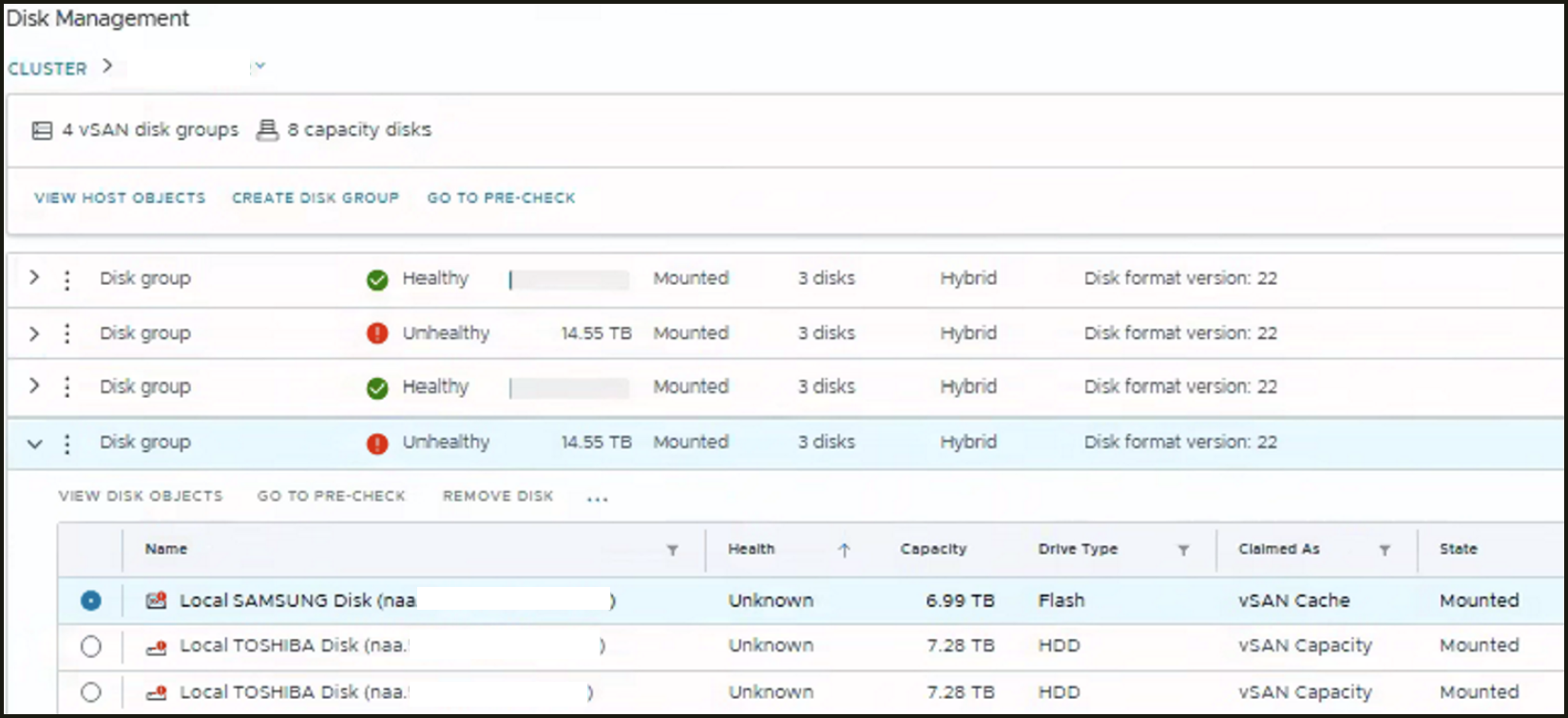Click VIEW HOST OBJECTS

click(120, 198)
